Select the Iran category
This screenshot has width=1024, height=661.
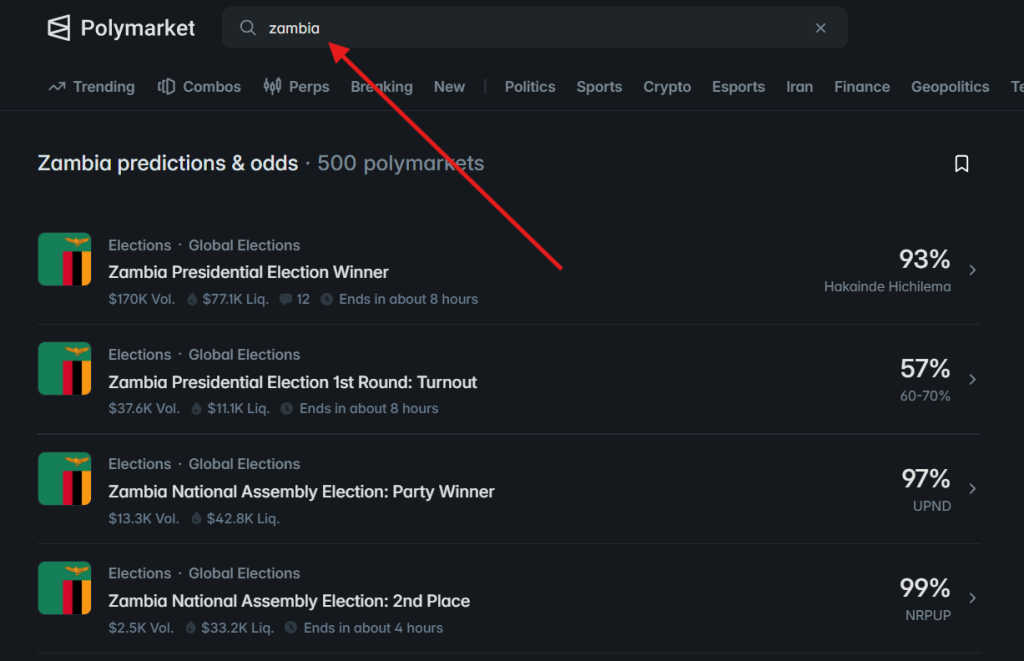[799, 87]
